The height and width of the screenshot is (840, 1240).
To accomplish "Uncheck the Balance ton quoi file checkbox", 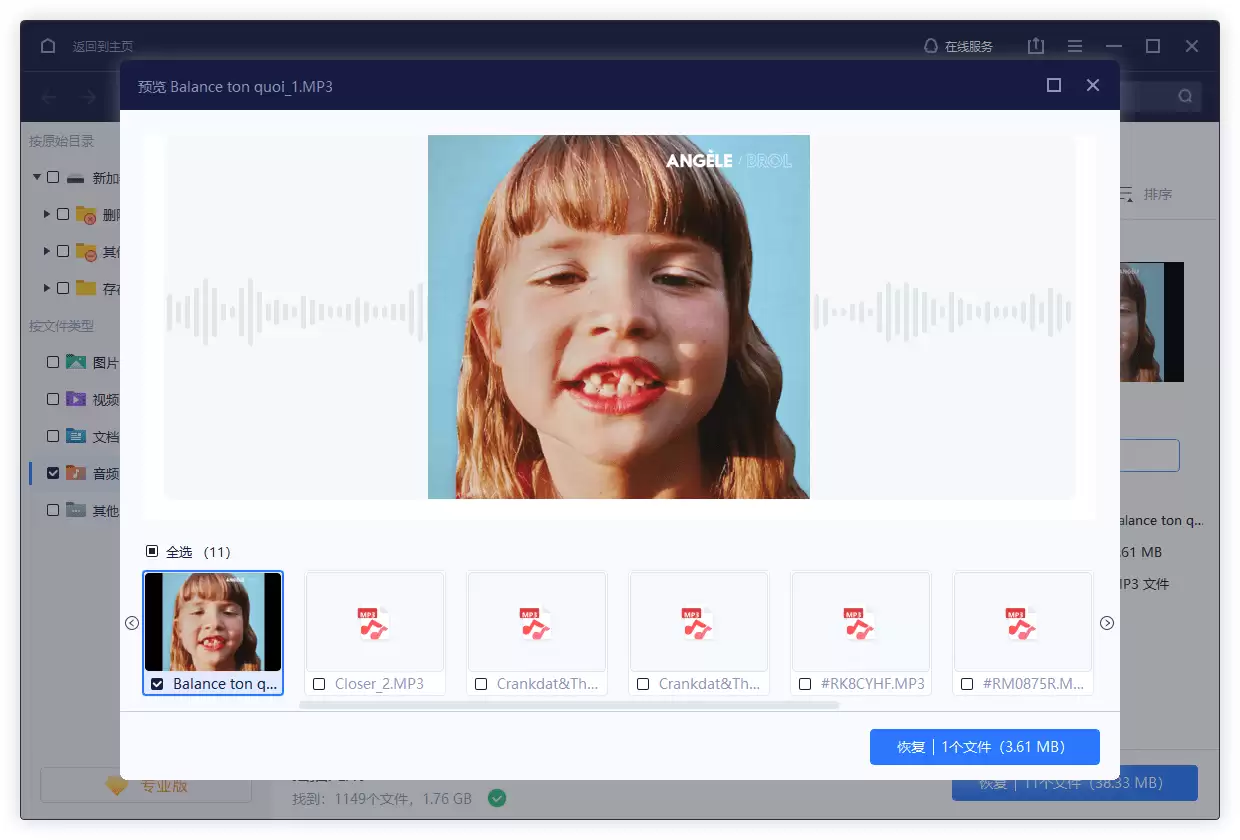I will coord(157,684).
